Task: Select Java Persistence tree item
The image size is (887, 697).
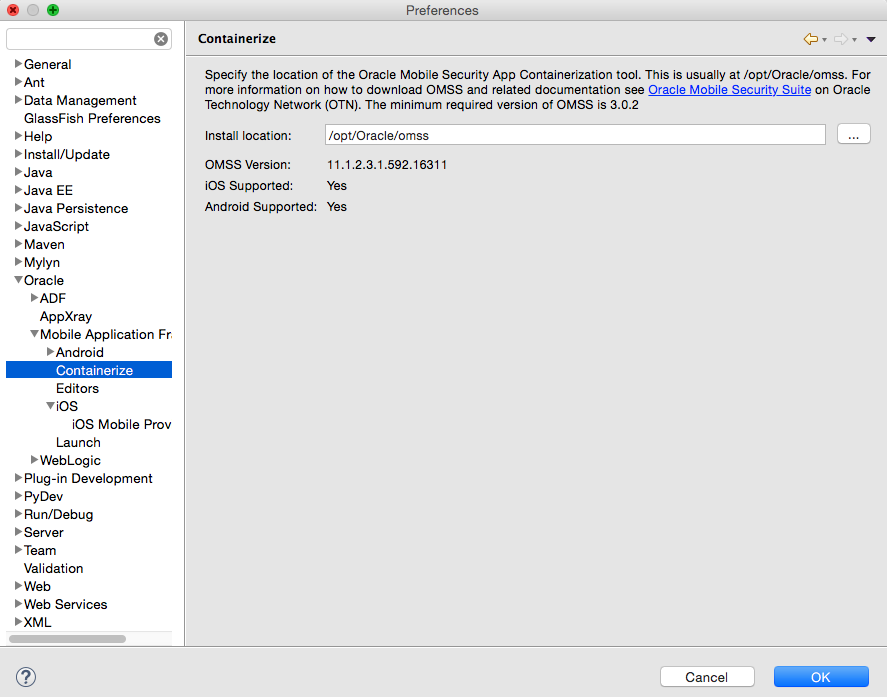Action: (x=76, y=208)
